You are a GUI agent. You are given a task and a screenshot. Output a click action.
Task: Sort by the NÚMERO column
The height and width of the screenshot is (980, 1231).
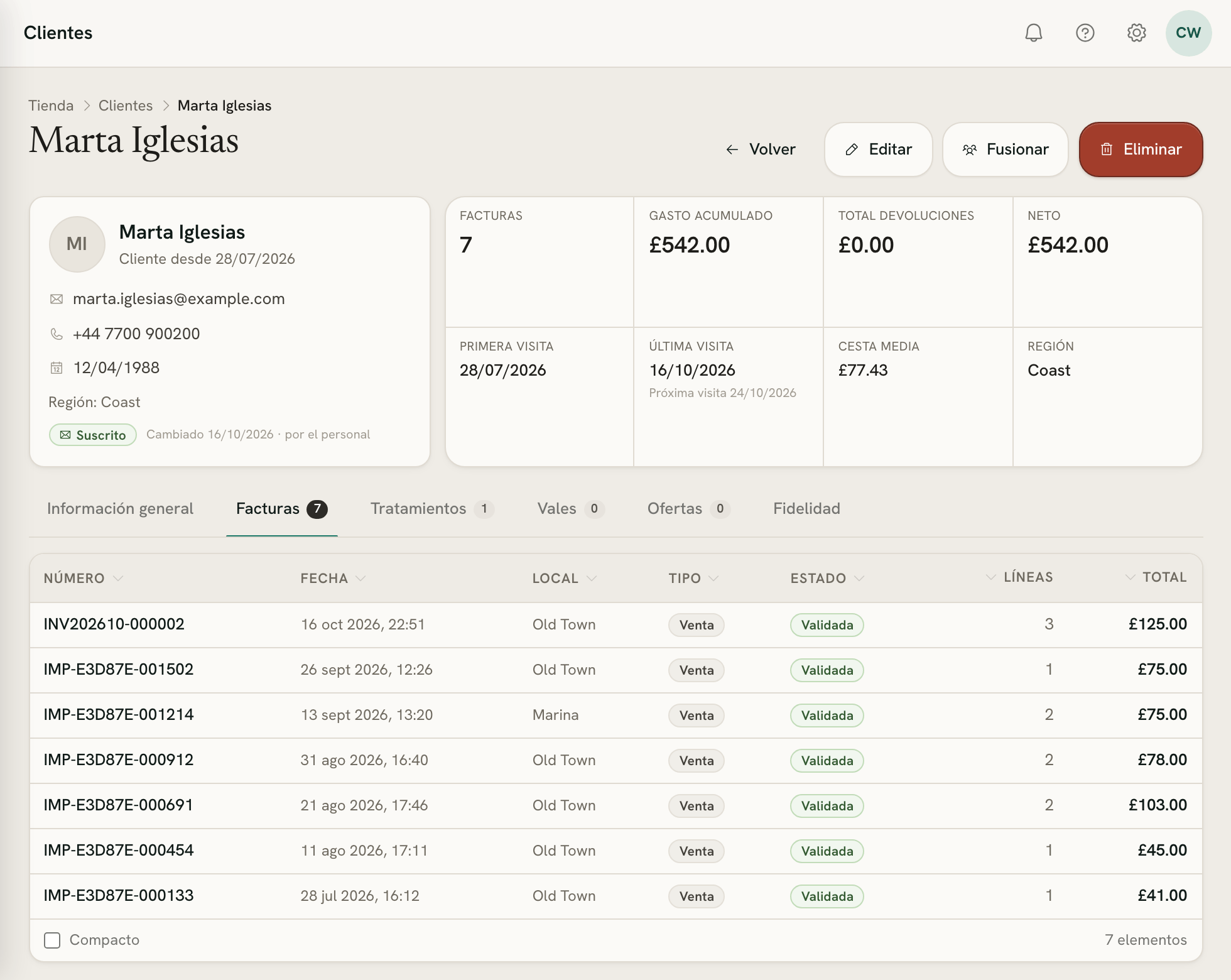(83, 578)
